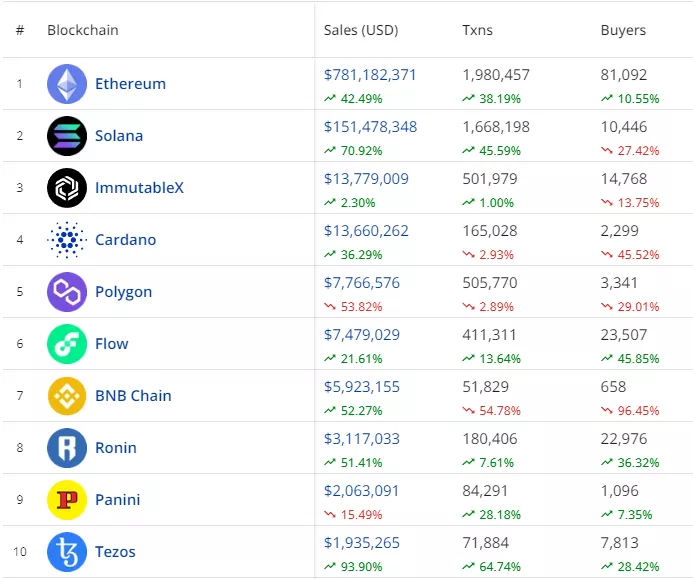Click the Ronin blue logo icon
The width and height of the screenshot is (693, 579).
[67, 448]
